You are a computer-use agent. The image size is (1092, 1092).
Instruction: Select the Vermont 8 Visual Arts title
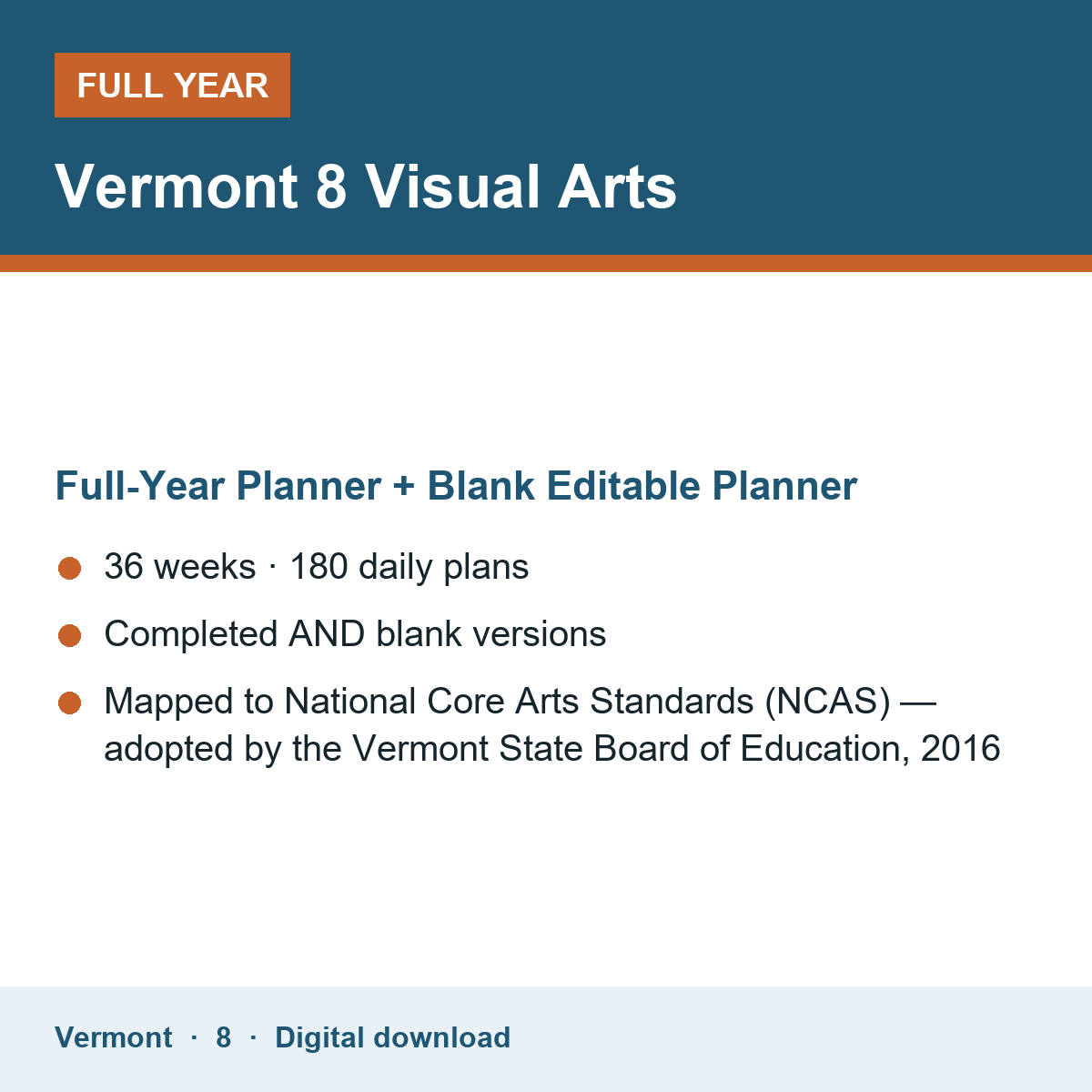[366, 187]
